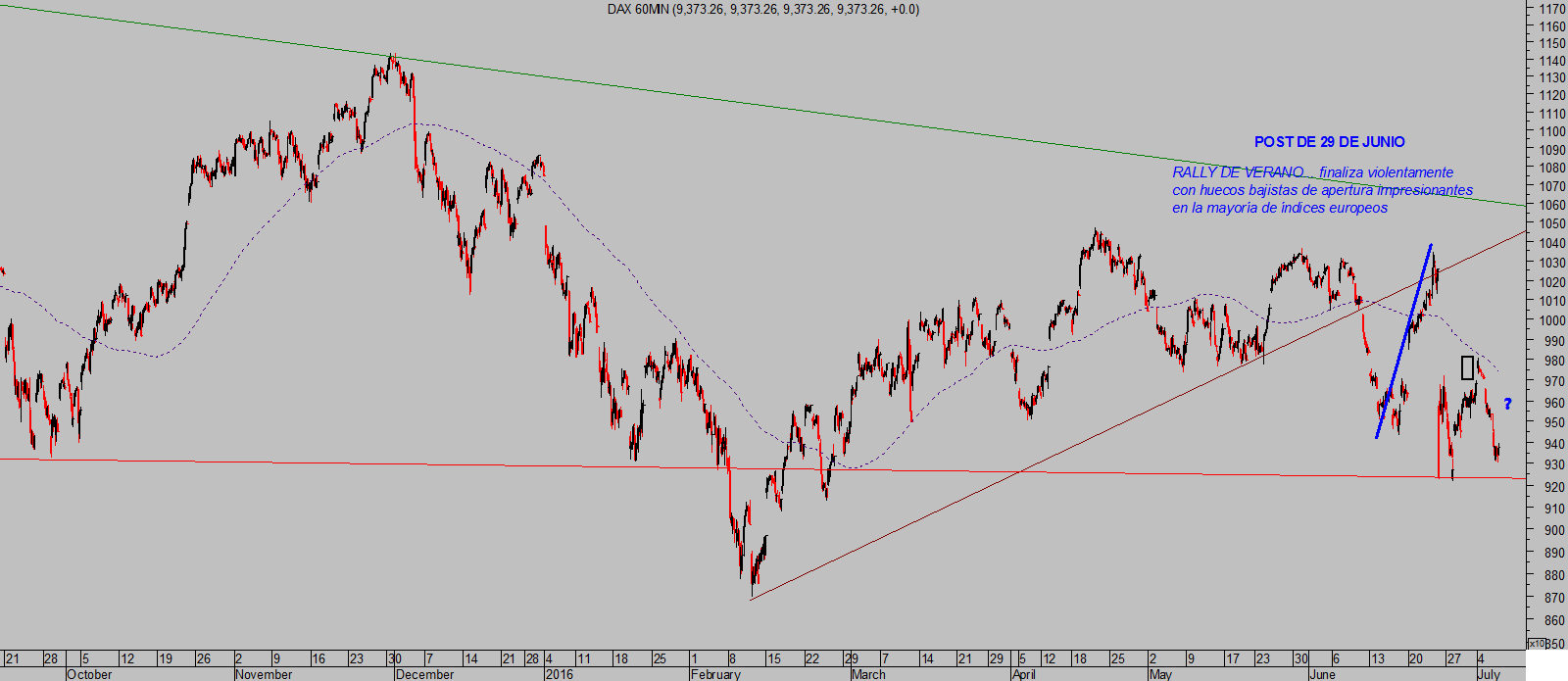Click the blue question mark annotation
The width and height of the screenshot is (1568, 681).
coord(1508,404)
